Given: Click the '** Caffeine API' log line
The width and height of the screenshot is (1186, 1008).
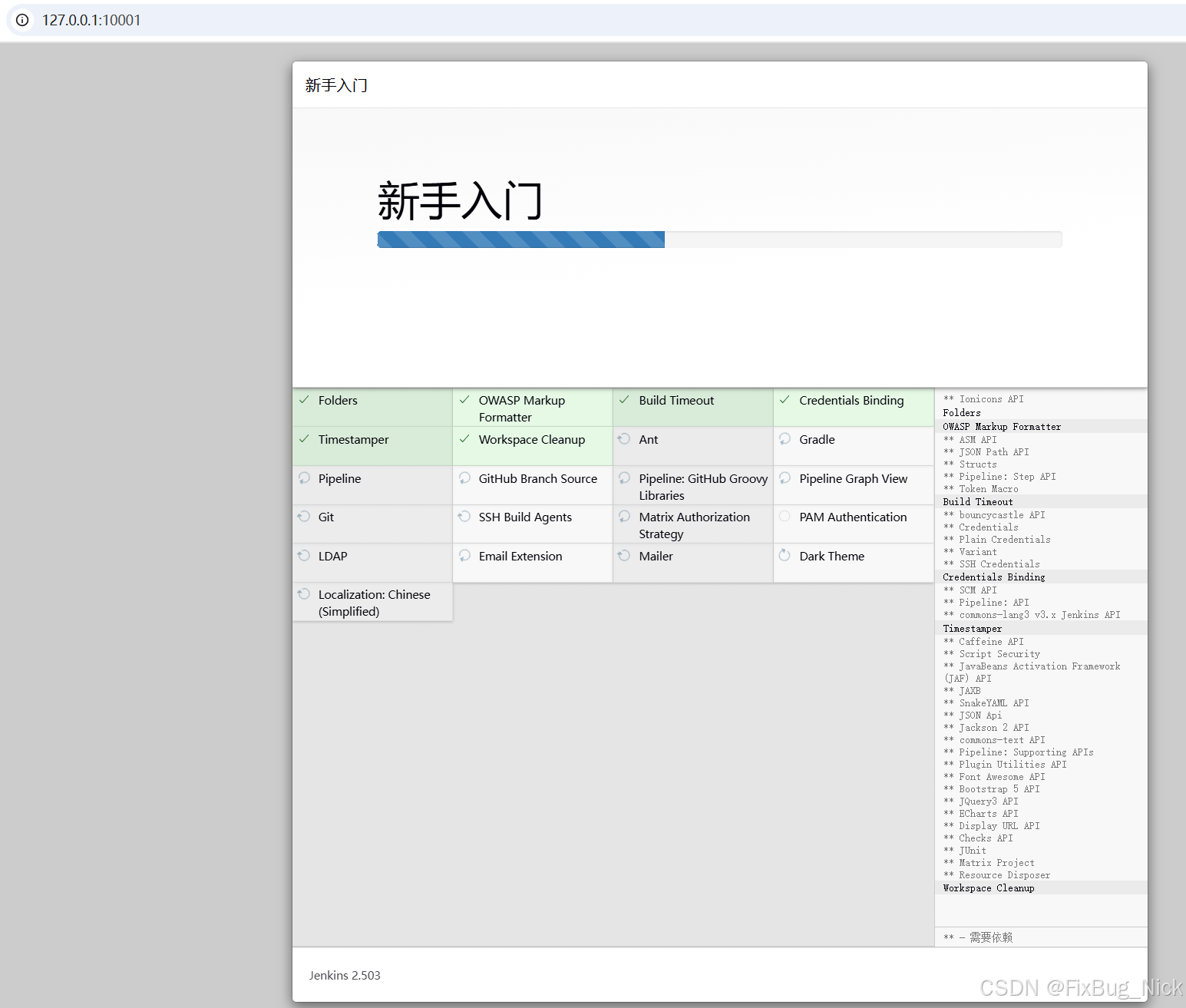Looking at the screenshot, I should 983,642.
